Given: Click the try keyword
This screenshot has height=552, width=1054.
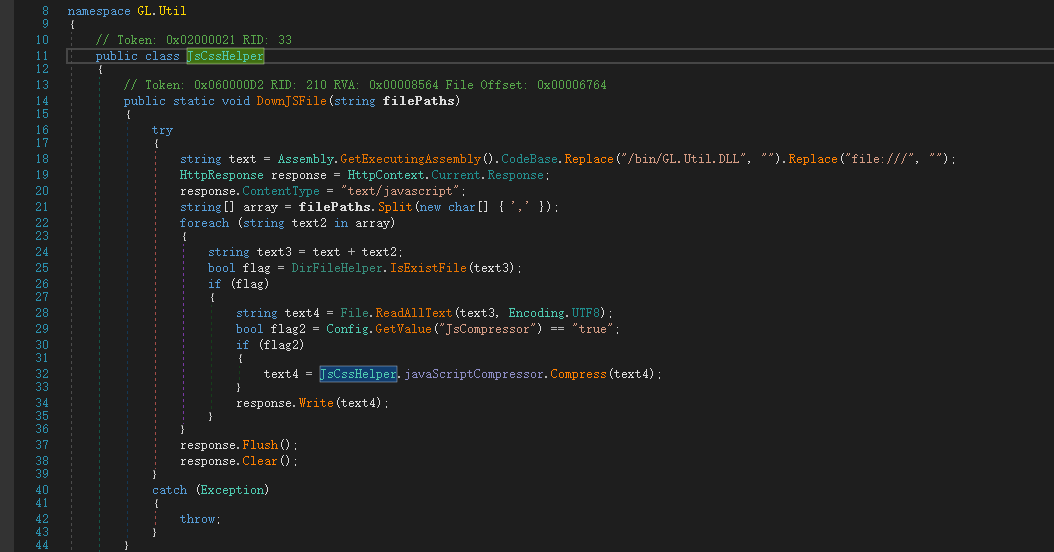Looking at the screenshot, I should click(x=162, y=130).
